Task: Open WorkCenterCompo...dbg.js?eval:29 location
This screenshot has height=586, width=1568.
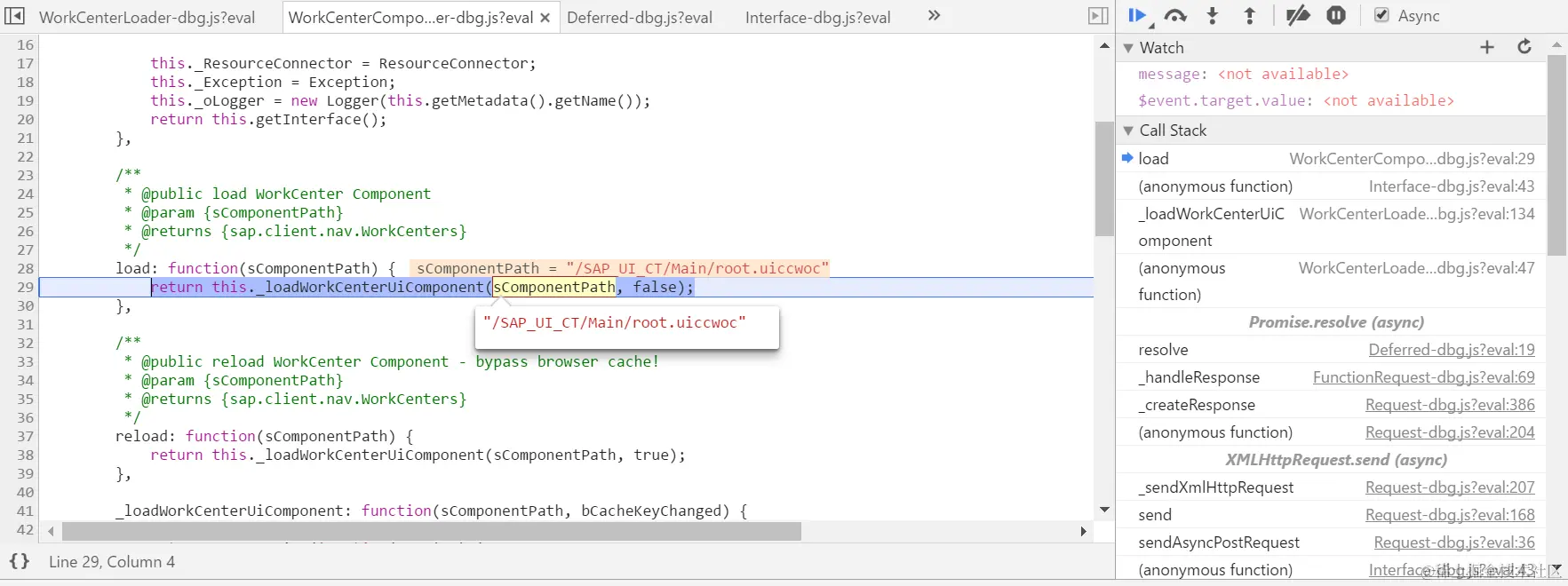Action: pos(1412,159)
